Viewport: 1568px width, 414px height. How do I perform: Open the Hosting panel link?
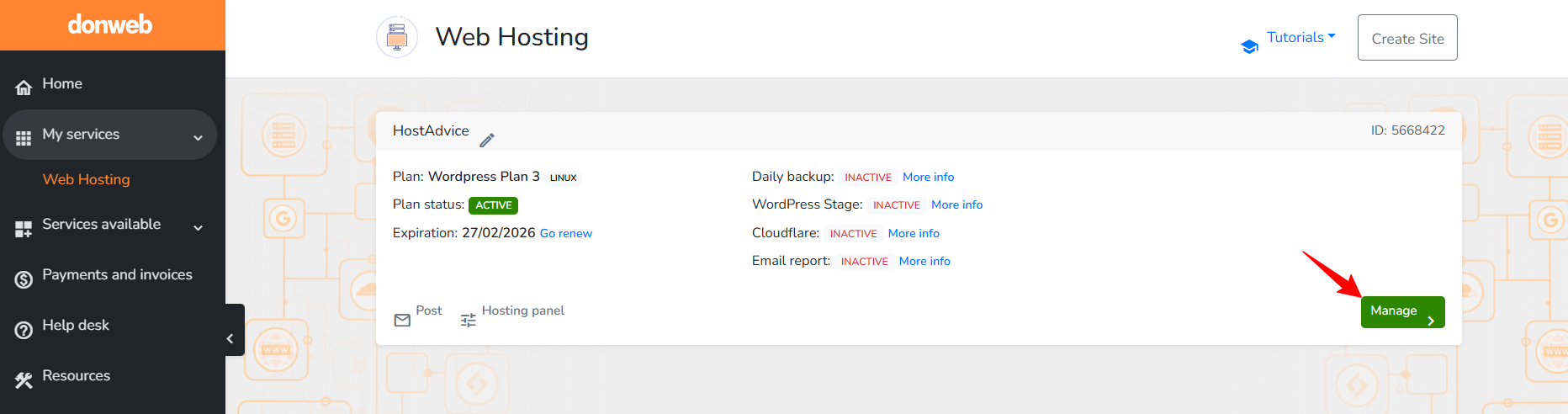(x=523, y=310)
